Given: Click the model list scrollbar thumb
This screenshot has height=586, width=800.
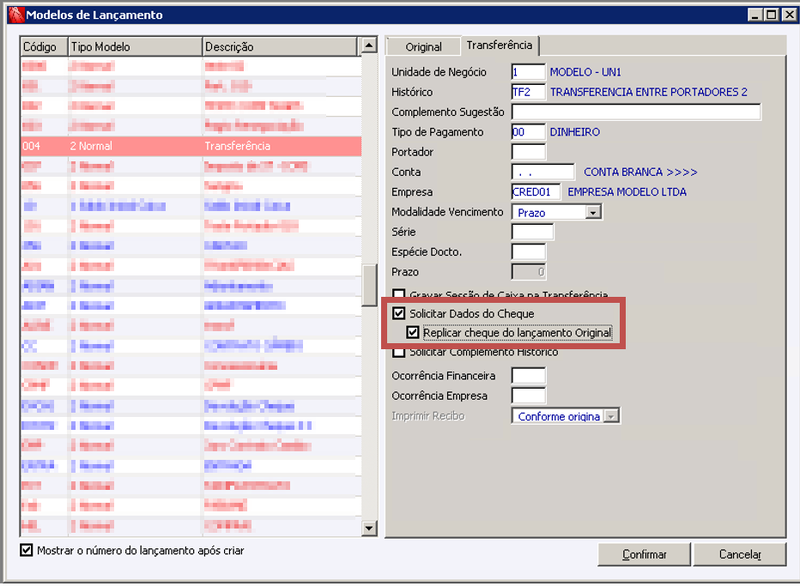Looking at the screenshot, I should click(369, 285).
